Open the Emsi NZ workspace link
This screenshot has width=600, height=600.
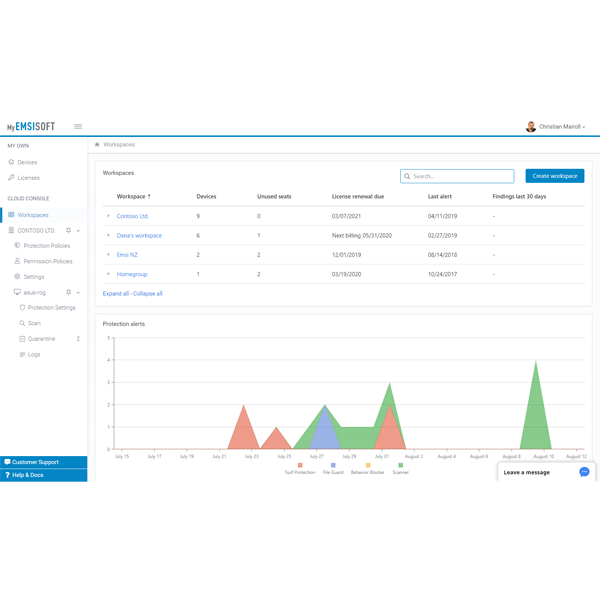pyautogui.click(x=127, y=255)
